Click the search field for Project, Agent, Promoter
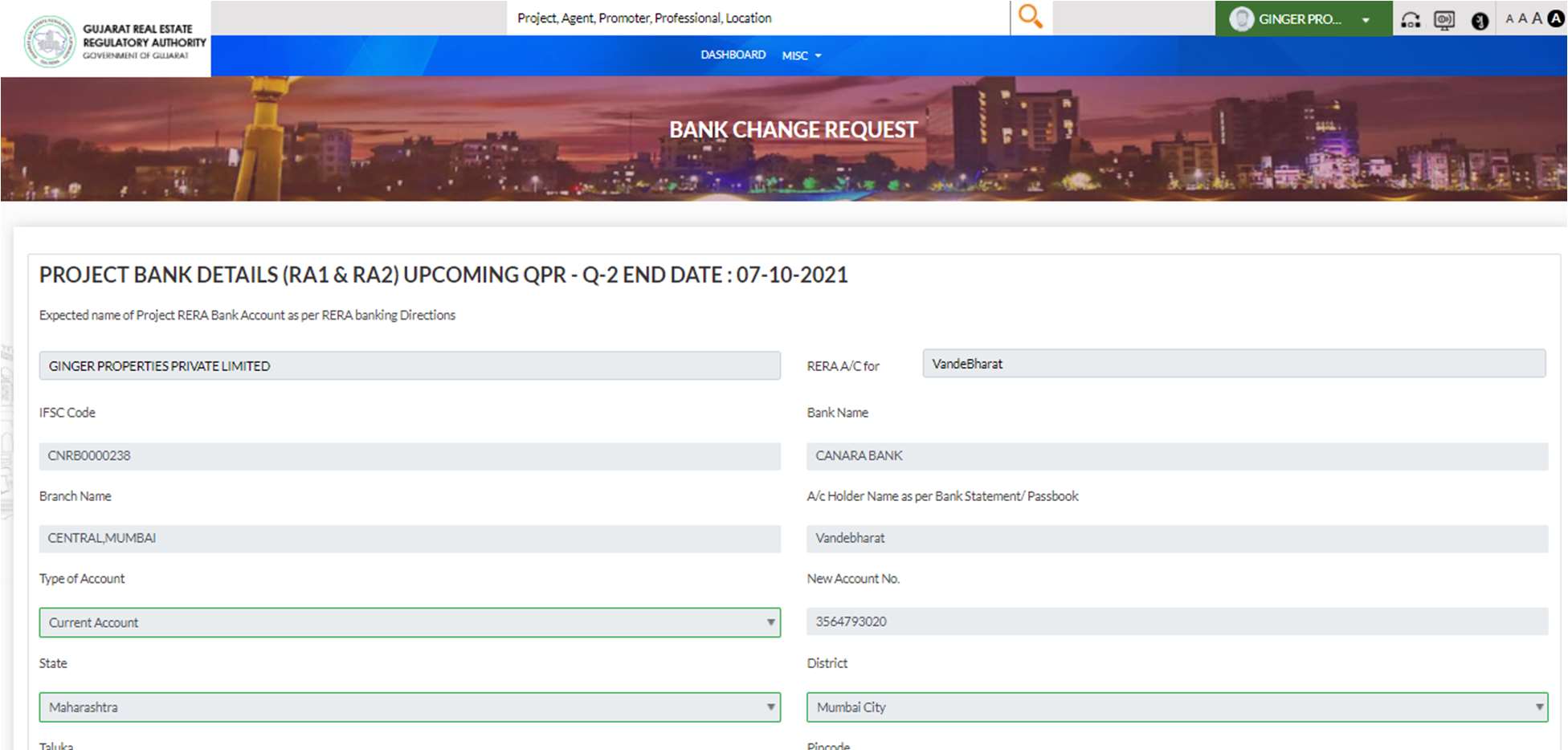This screenshot has width=1568, height=750. coord(757,18)
